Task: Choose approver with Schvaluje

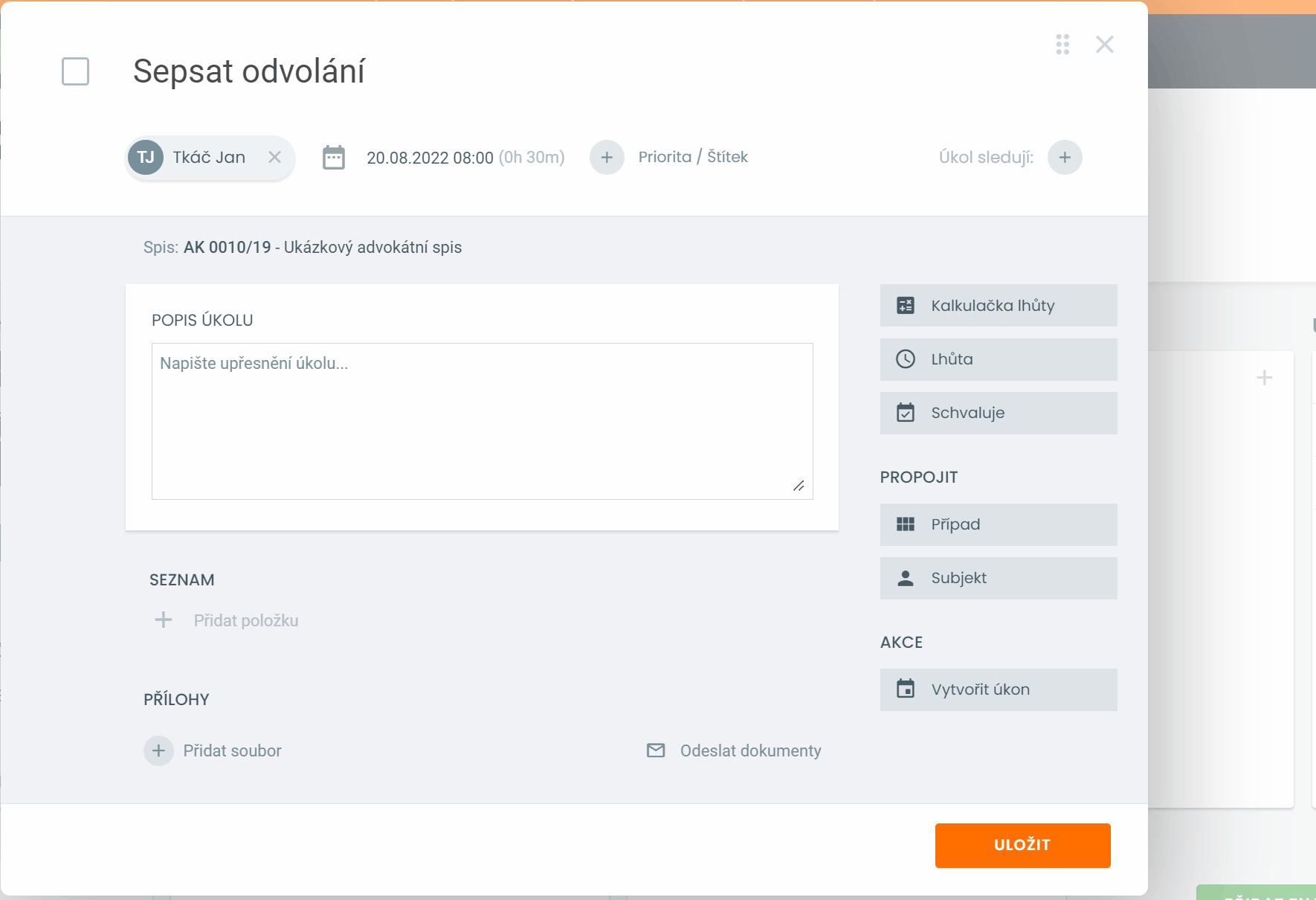Action: tap(998, 413)
